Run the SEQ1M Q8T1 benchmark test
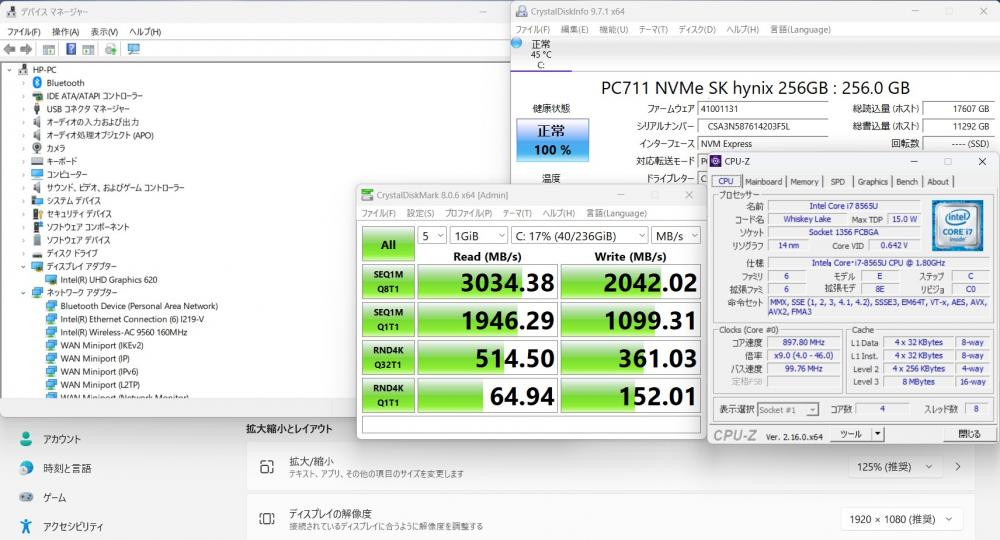 tap(388, 283)
